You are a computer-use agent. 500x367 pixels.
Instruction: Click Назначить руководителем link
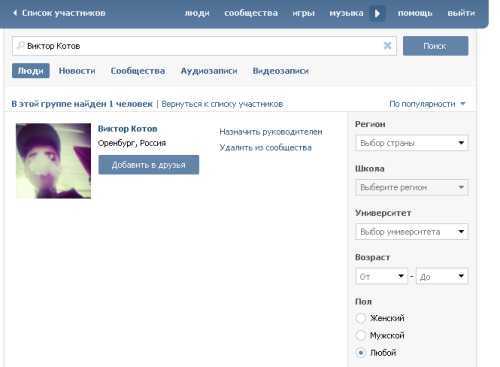click(x=271, y=132)
